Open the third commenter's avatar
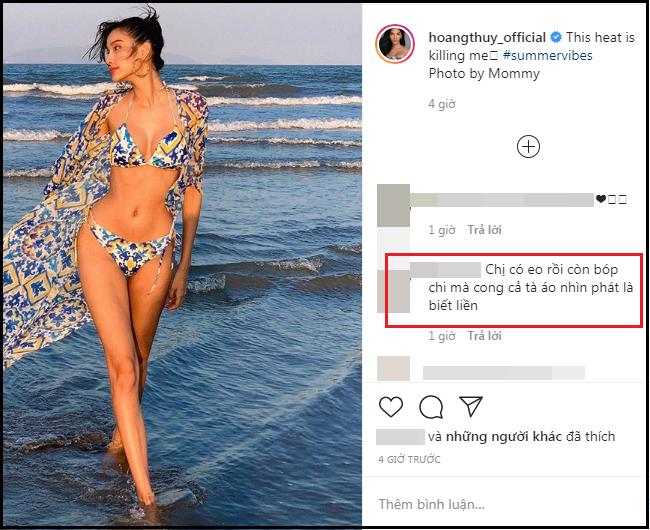This screenshot has width=650, height=530. coord(394,370)
